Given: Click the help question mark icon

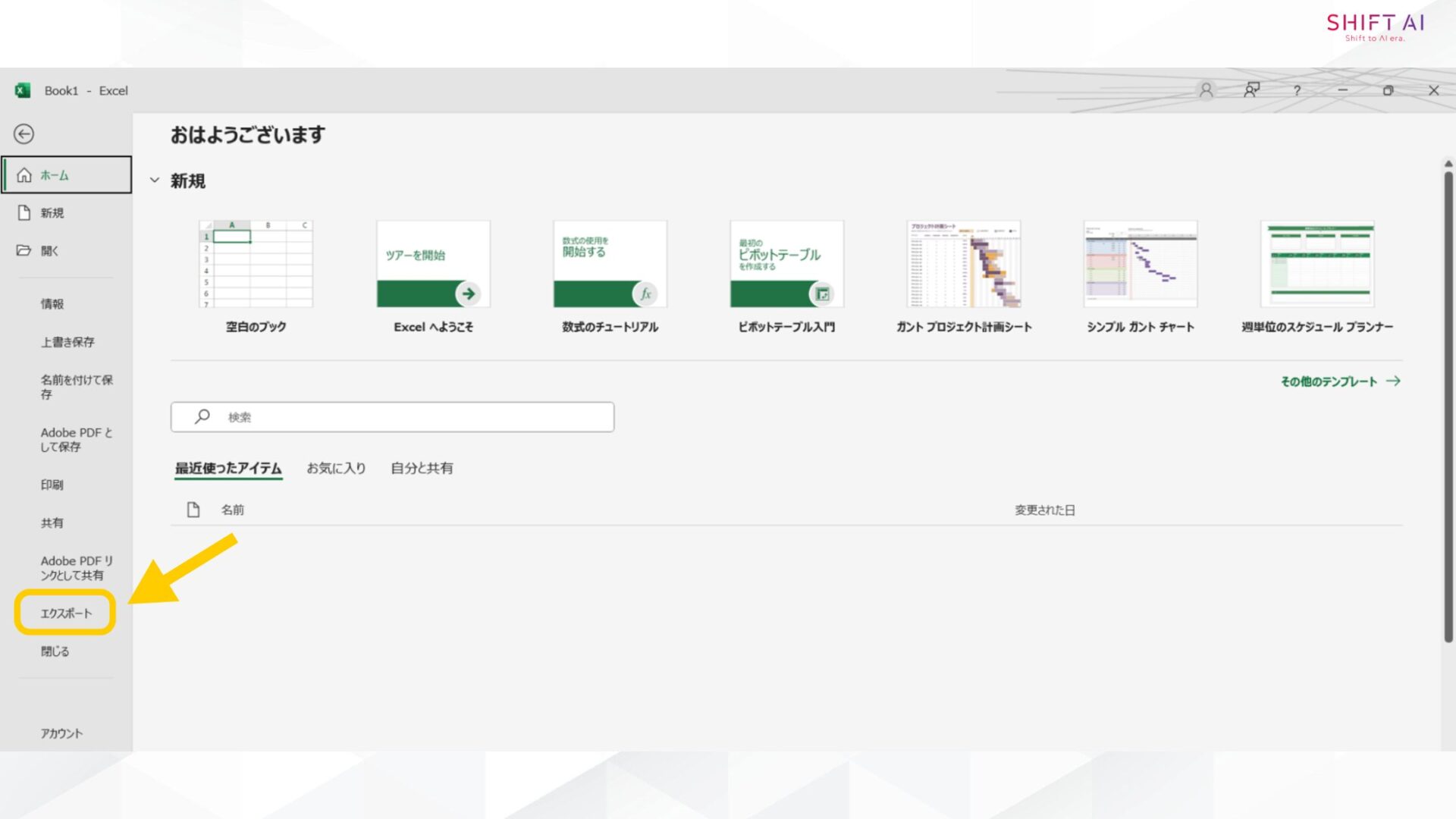Looking at the screenshot, I should pos(1297,90).
